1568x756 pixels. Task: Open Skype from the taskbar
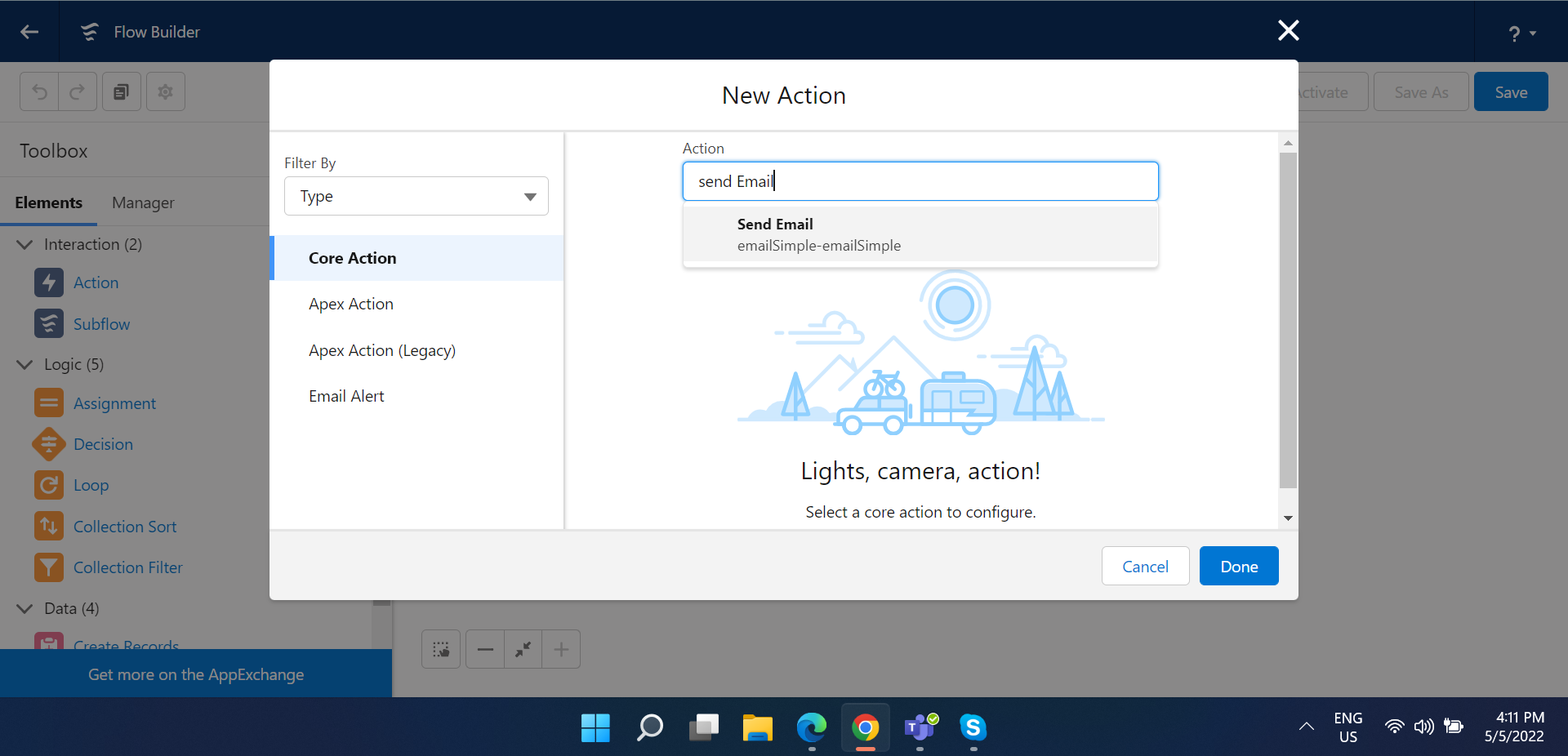point(973,727)
